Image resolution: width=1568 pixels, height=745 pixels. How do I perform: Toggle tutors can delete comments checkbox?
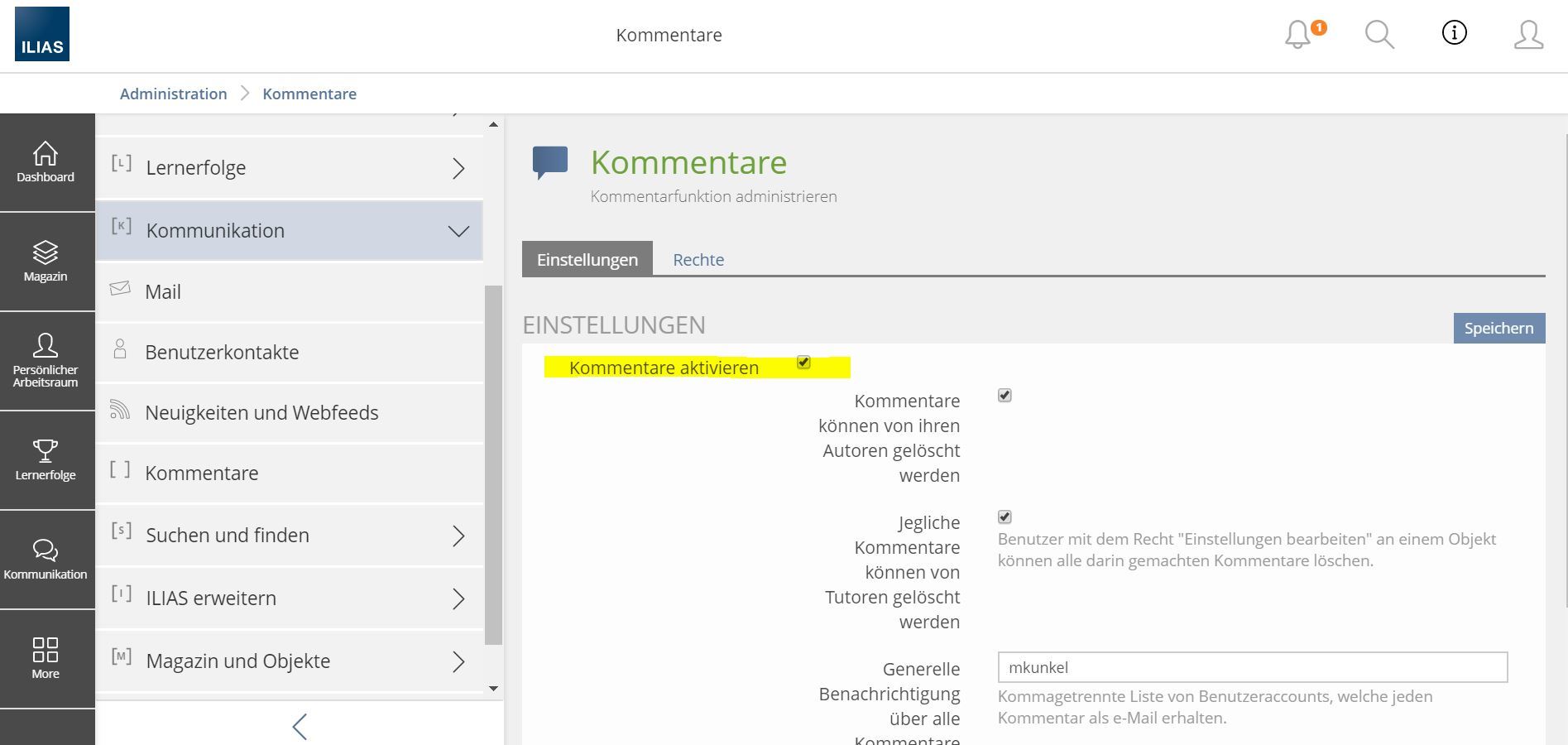[x=1005, y=517]
